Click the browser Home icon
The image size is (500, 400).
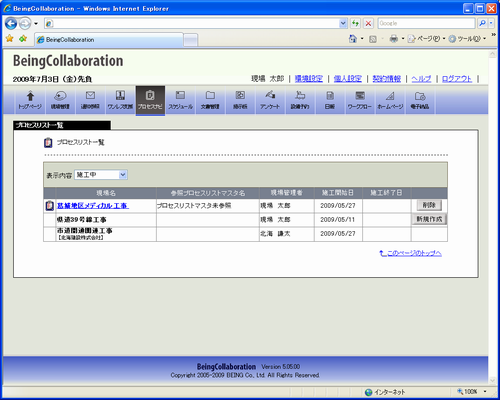(352, 39)
